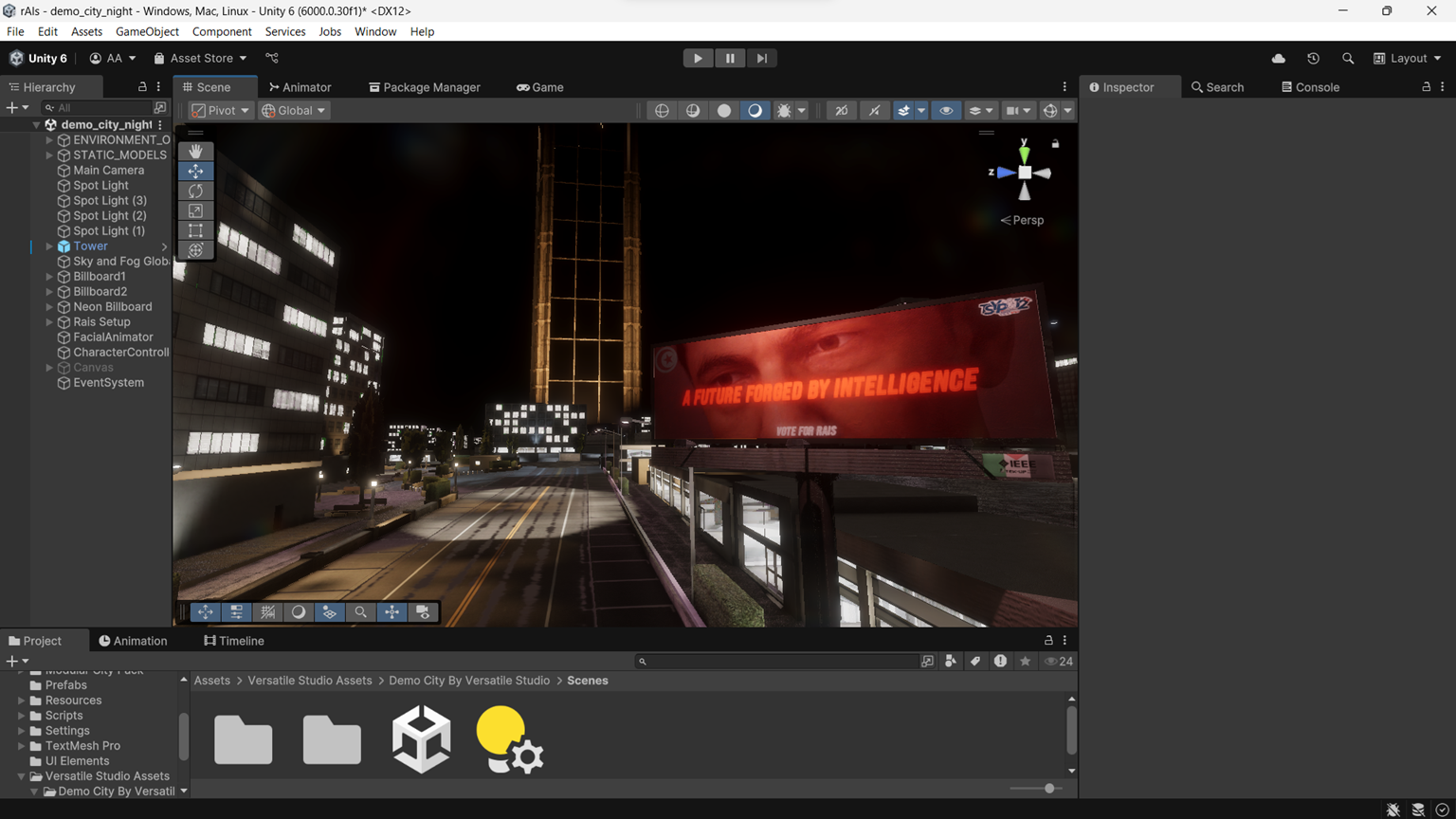Open version control icon beside Asset Store
Viewport: 1456px width, 819px height.
[272, 59]
